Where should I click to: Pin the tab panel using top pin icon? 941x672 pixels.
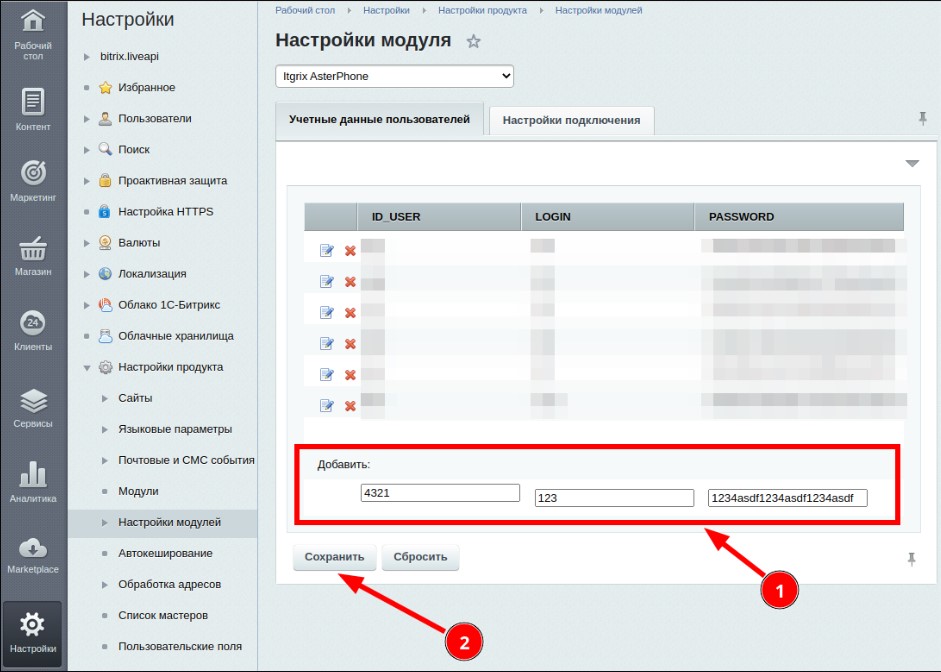(x=922, y=119)
